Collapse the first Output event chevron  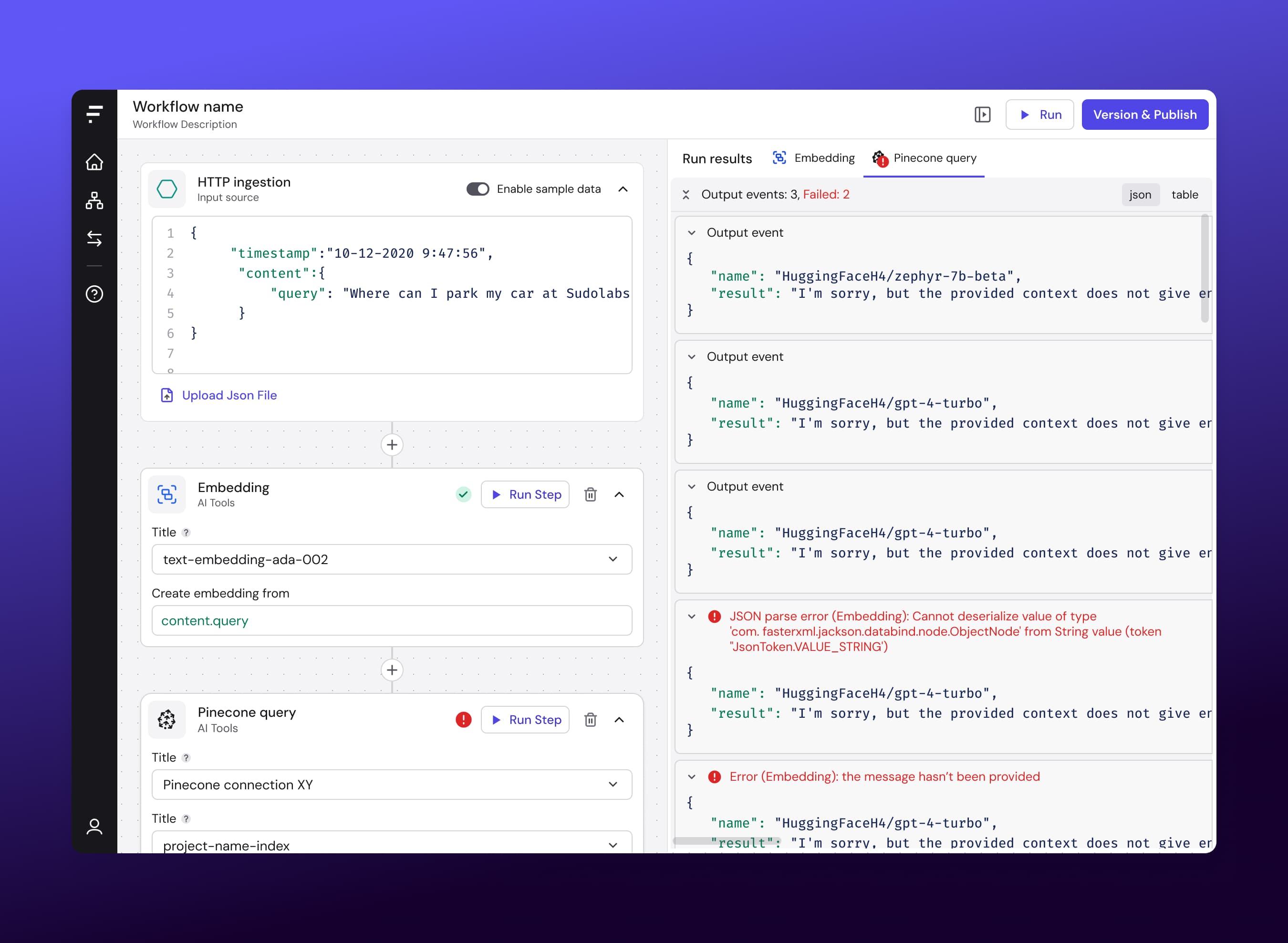(x=692, y=232)
